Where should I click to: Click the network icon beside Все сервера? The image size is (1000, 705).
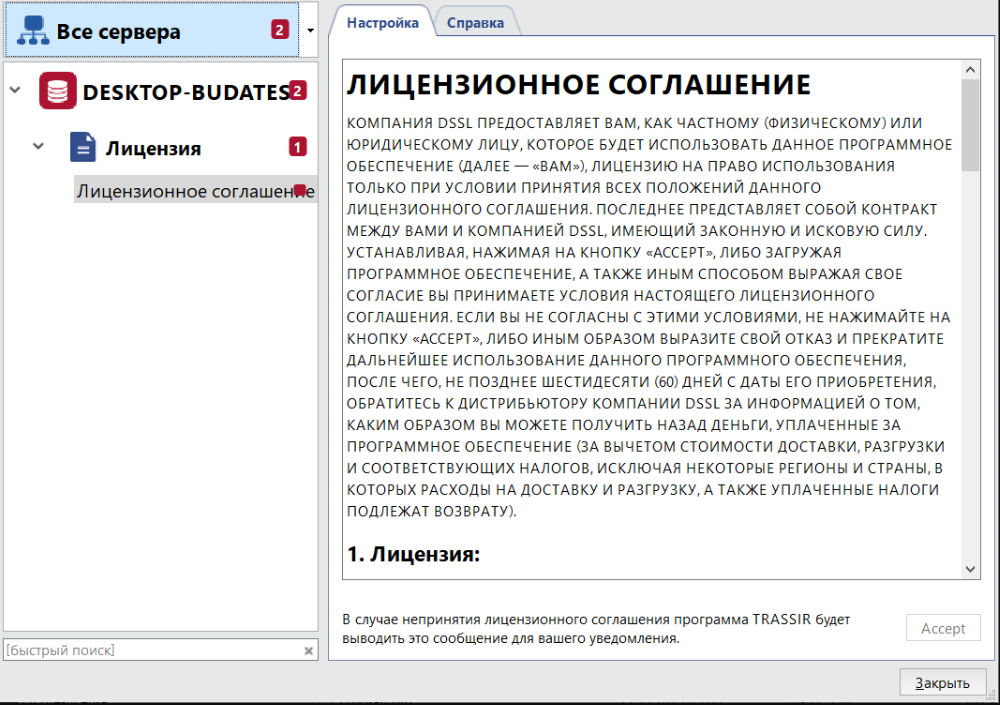(33, 30)
